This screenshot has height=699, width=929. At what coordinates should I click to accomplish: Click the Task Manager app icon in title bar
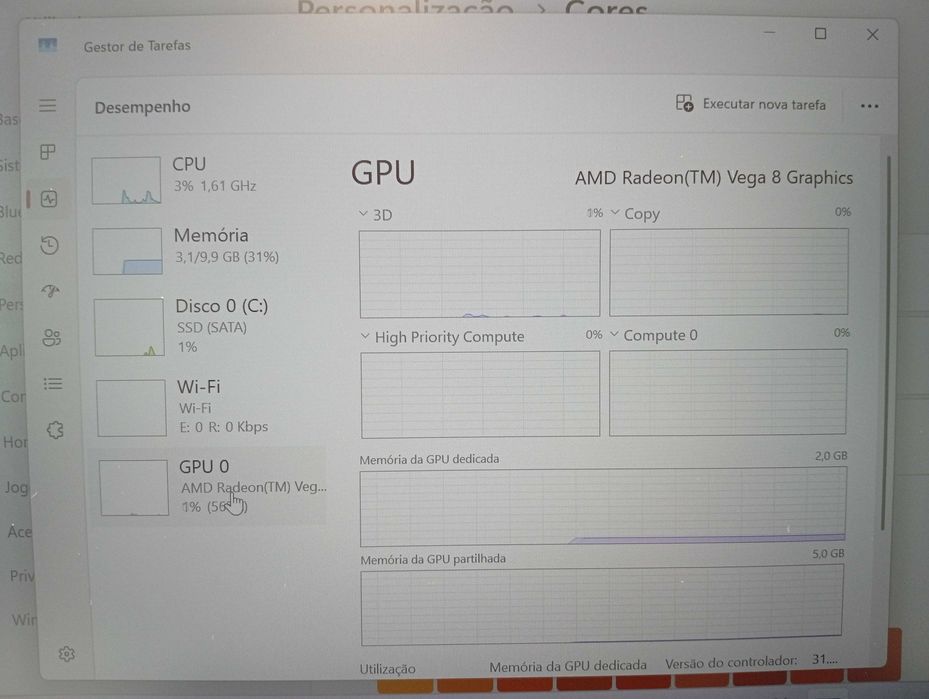pos(48,44)
